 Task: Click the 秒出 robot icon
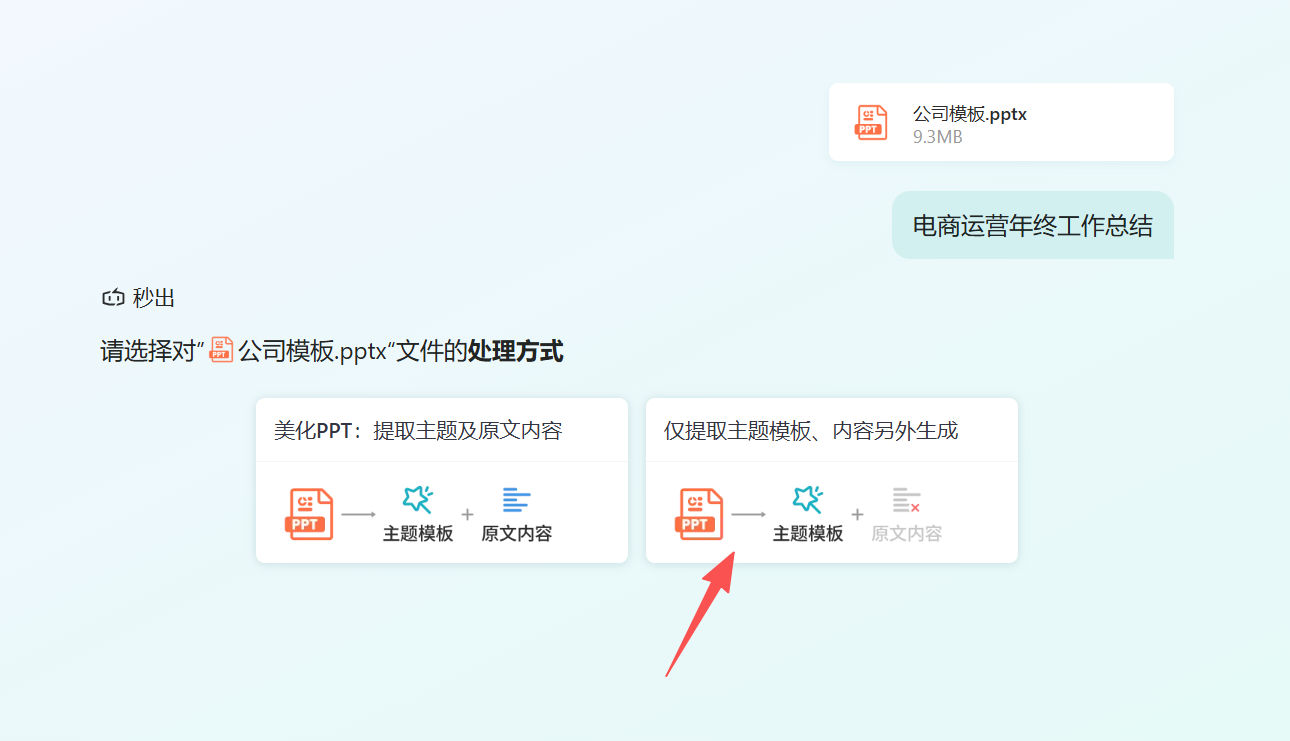coord(112,298)
